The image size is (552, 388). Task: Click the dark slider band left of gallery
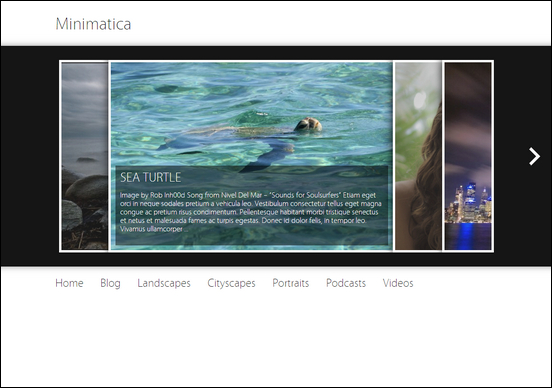[x=30, y=156]
